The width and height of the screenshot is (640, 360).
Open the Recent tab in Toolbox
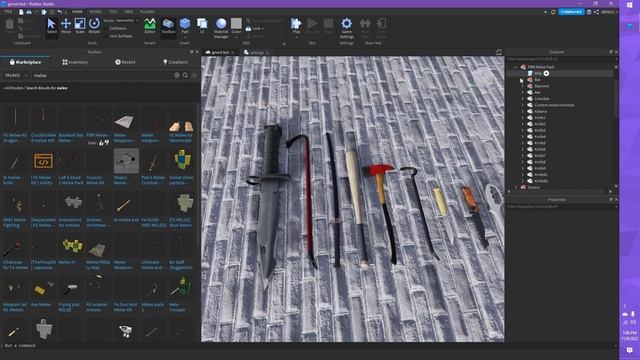click(125, 62)
